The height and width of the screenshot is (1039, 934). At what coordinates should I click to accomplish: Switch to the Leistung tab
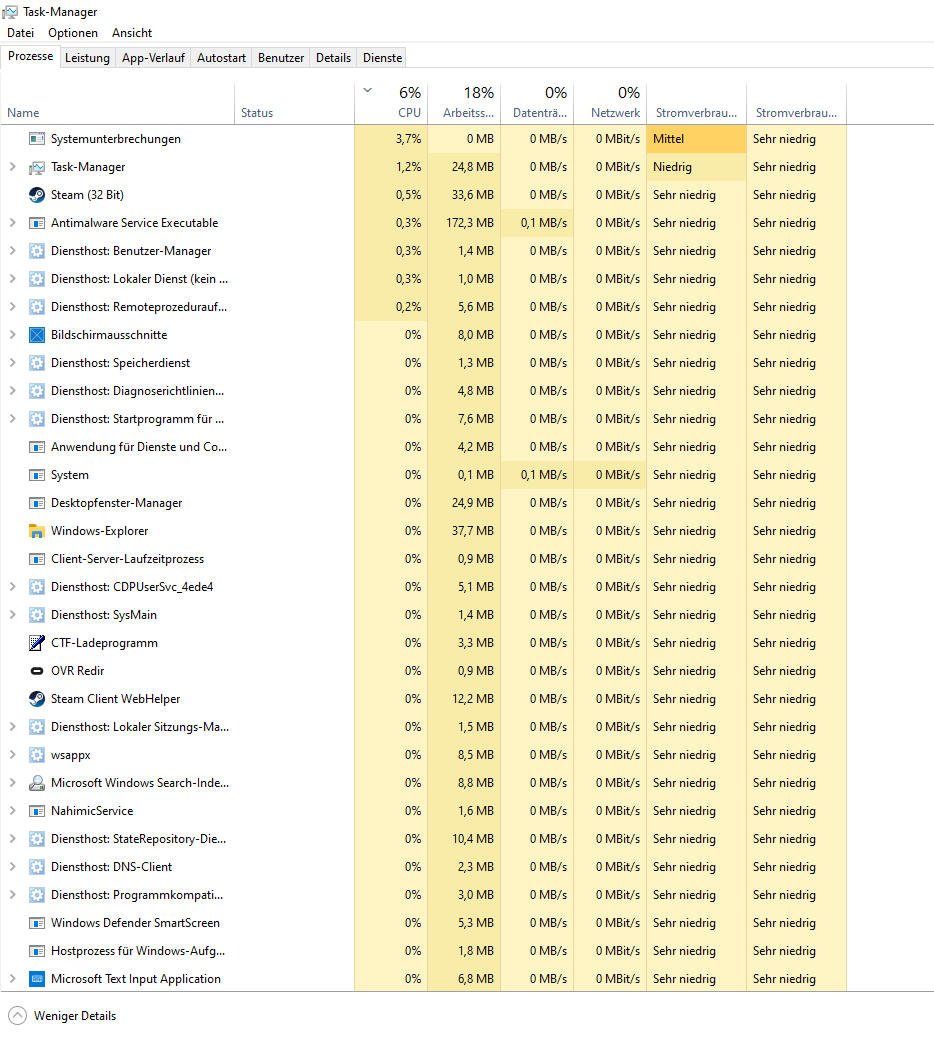pos(87,57)
